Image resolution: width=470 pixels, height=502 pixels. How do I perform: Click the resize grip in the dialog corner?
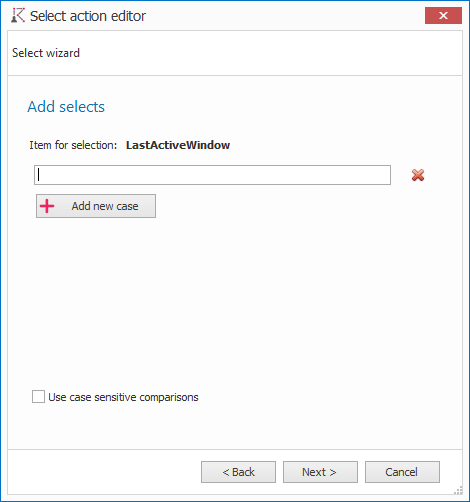coord(458,490)
